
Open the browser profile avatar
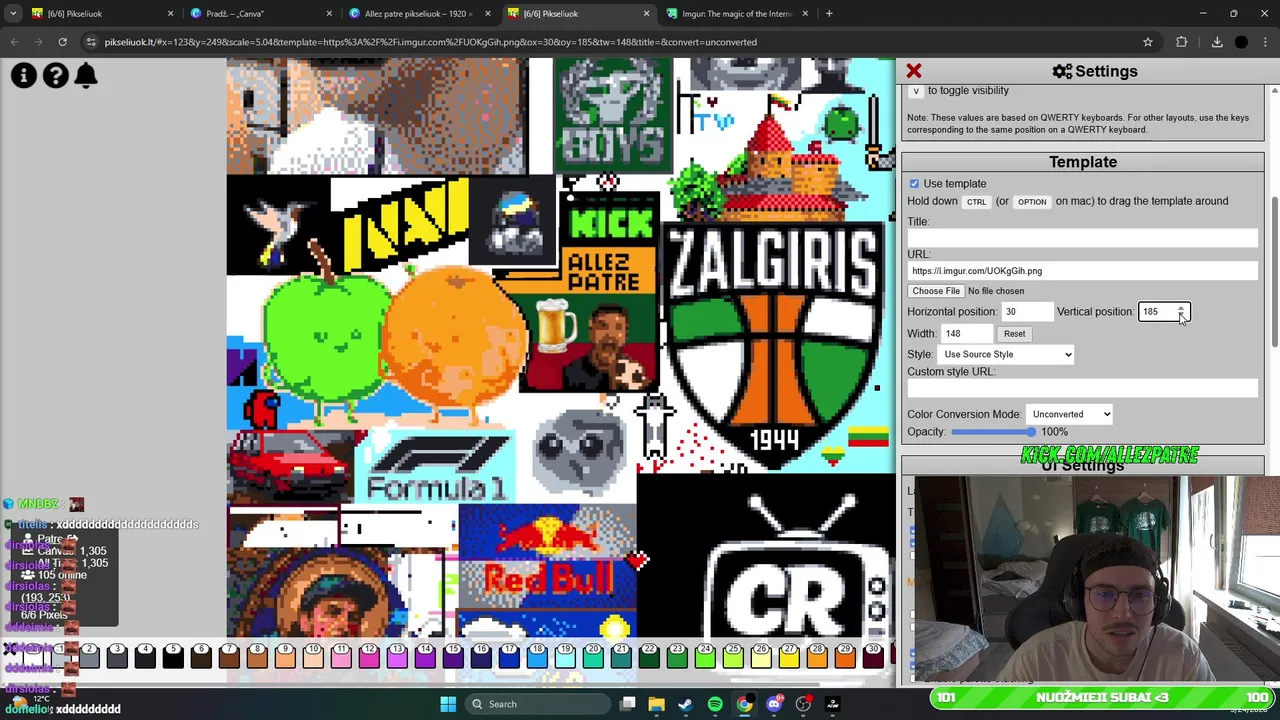1241,42
